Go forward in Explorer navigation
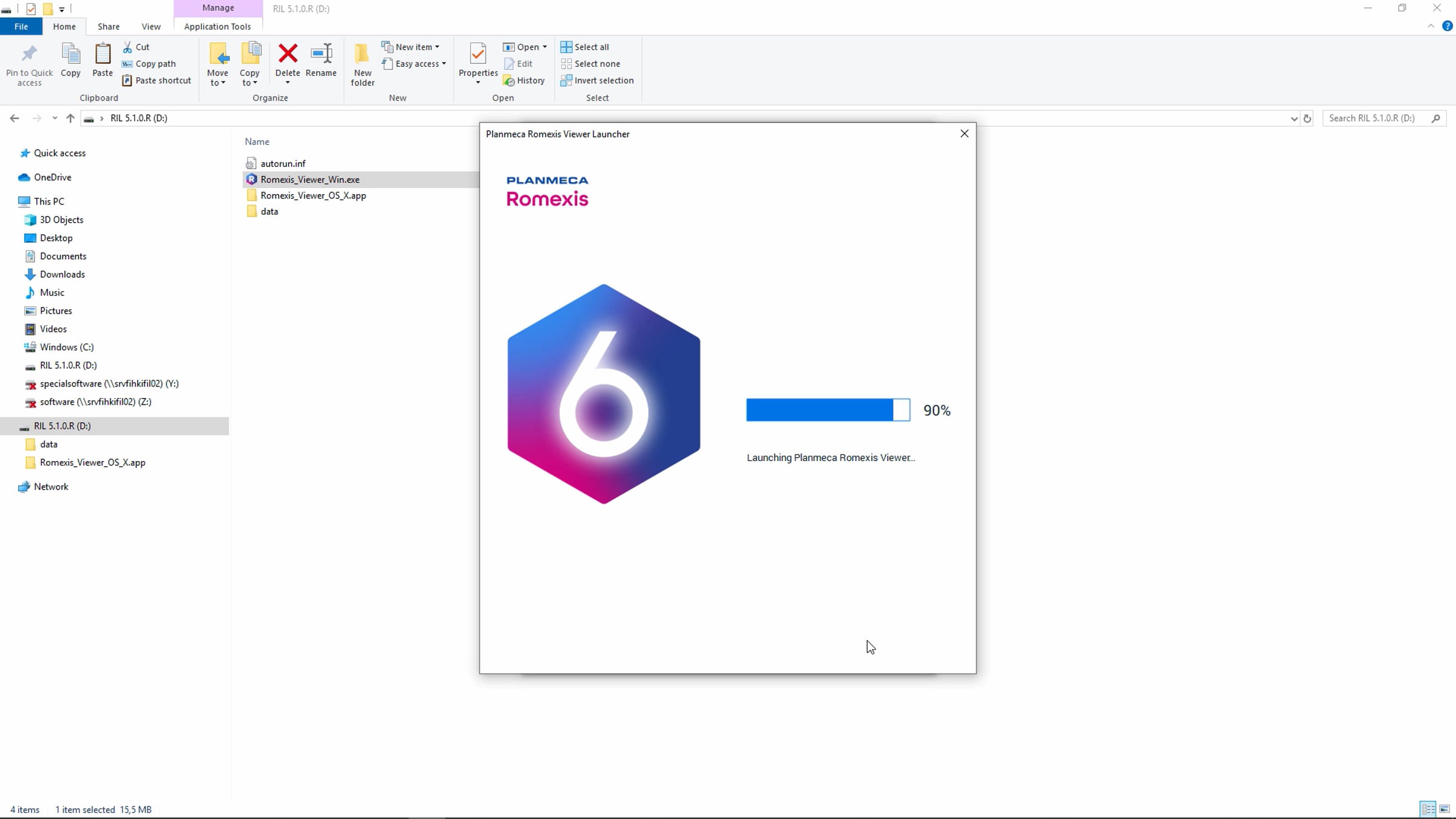This screenshot has height=819, width=1456. pos(36,118)
